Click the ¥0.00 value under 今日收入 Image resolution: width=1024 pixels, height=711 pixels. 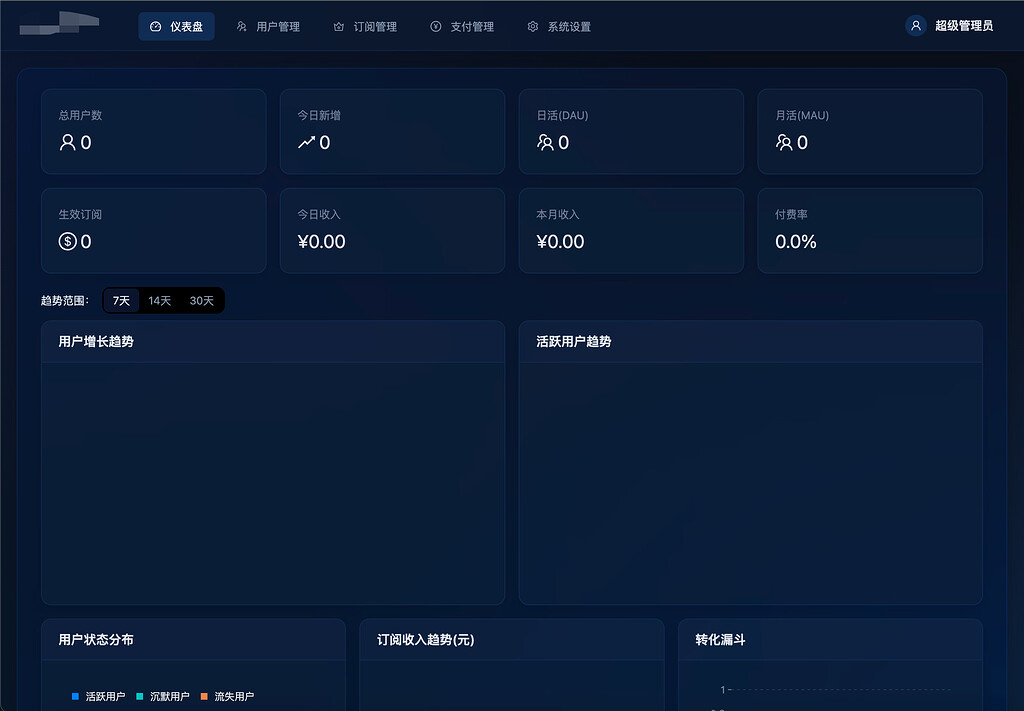click(x=321, y=242)
